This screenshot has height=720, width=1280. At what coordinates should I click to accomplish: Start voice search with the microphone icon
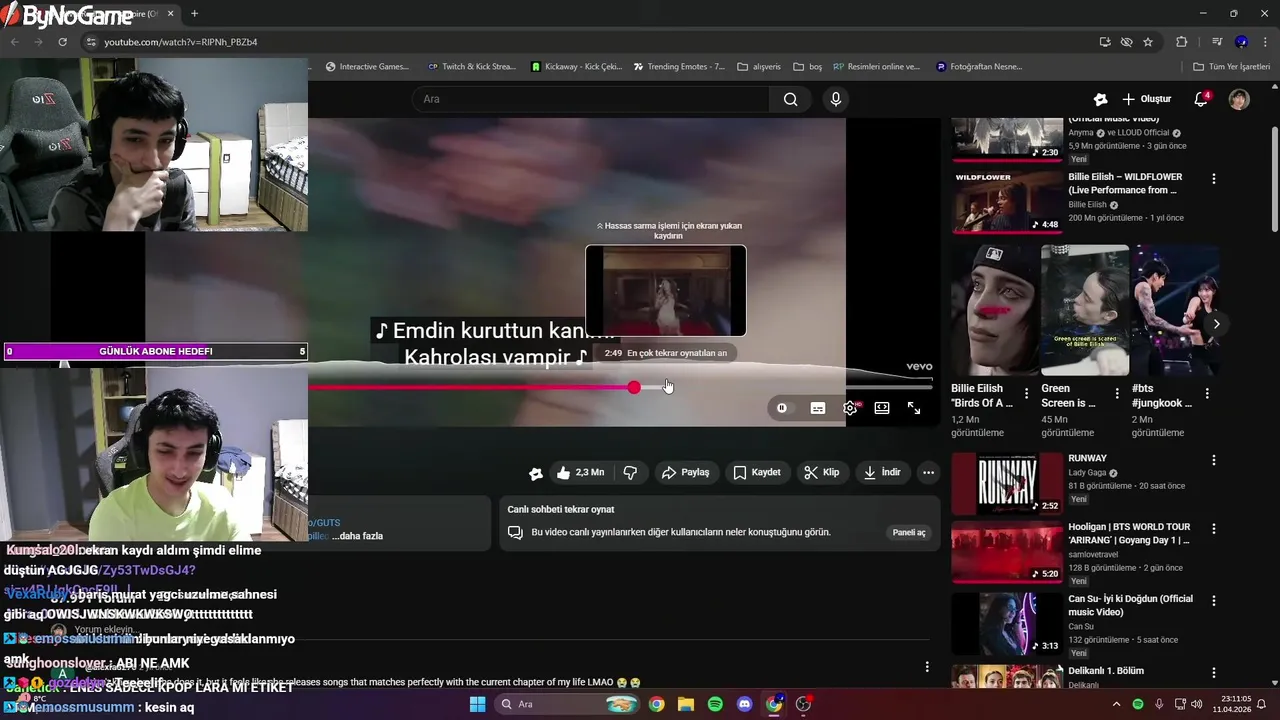836,99
